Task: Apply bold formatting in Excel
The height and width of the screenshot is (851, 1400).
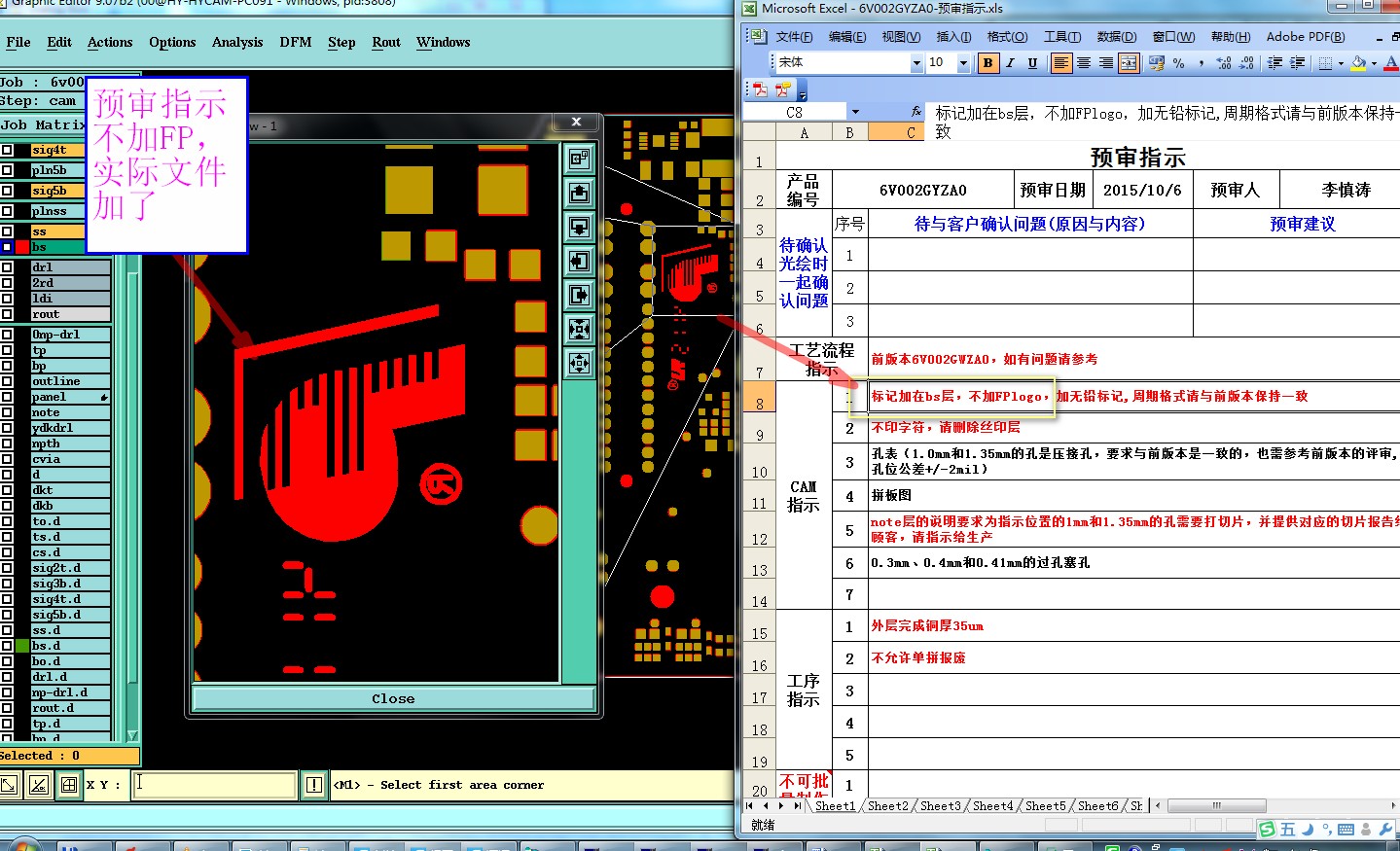Action: pyautogui.click(x=988, y=63)
